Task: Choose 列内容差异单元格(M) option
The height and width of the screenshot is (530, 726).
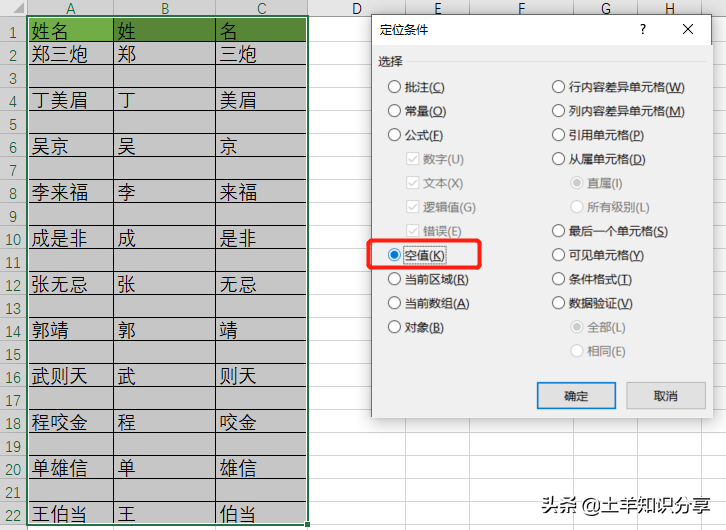Action: (618, 111)
